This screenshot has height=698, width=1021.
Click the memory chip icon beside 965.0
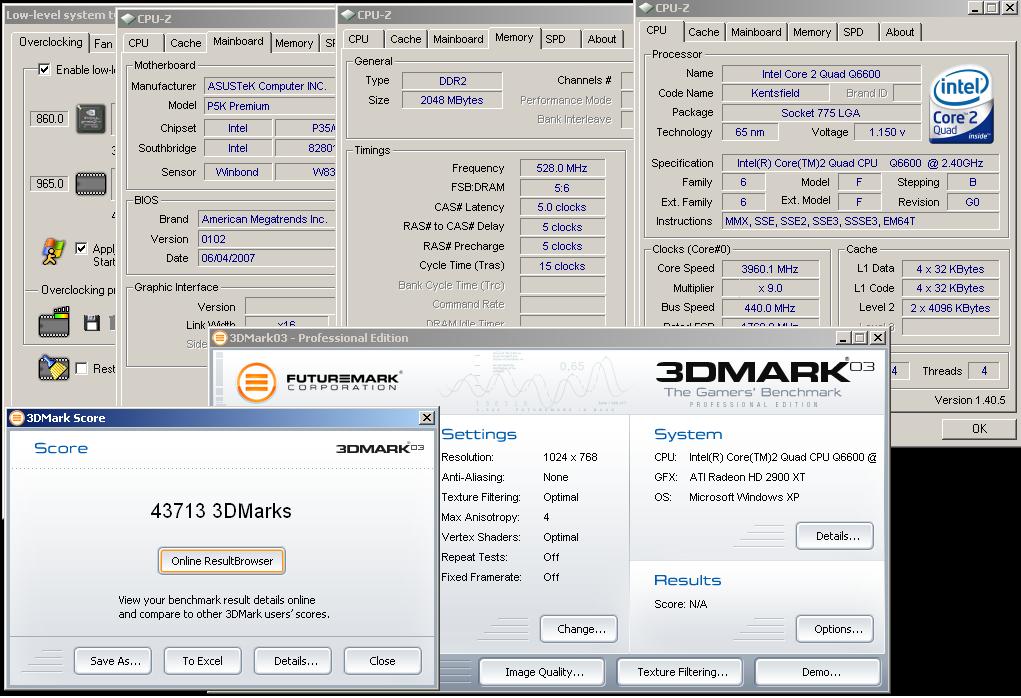click(x=91, y=184)
